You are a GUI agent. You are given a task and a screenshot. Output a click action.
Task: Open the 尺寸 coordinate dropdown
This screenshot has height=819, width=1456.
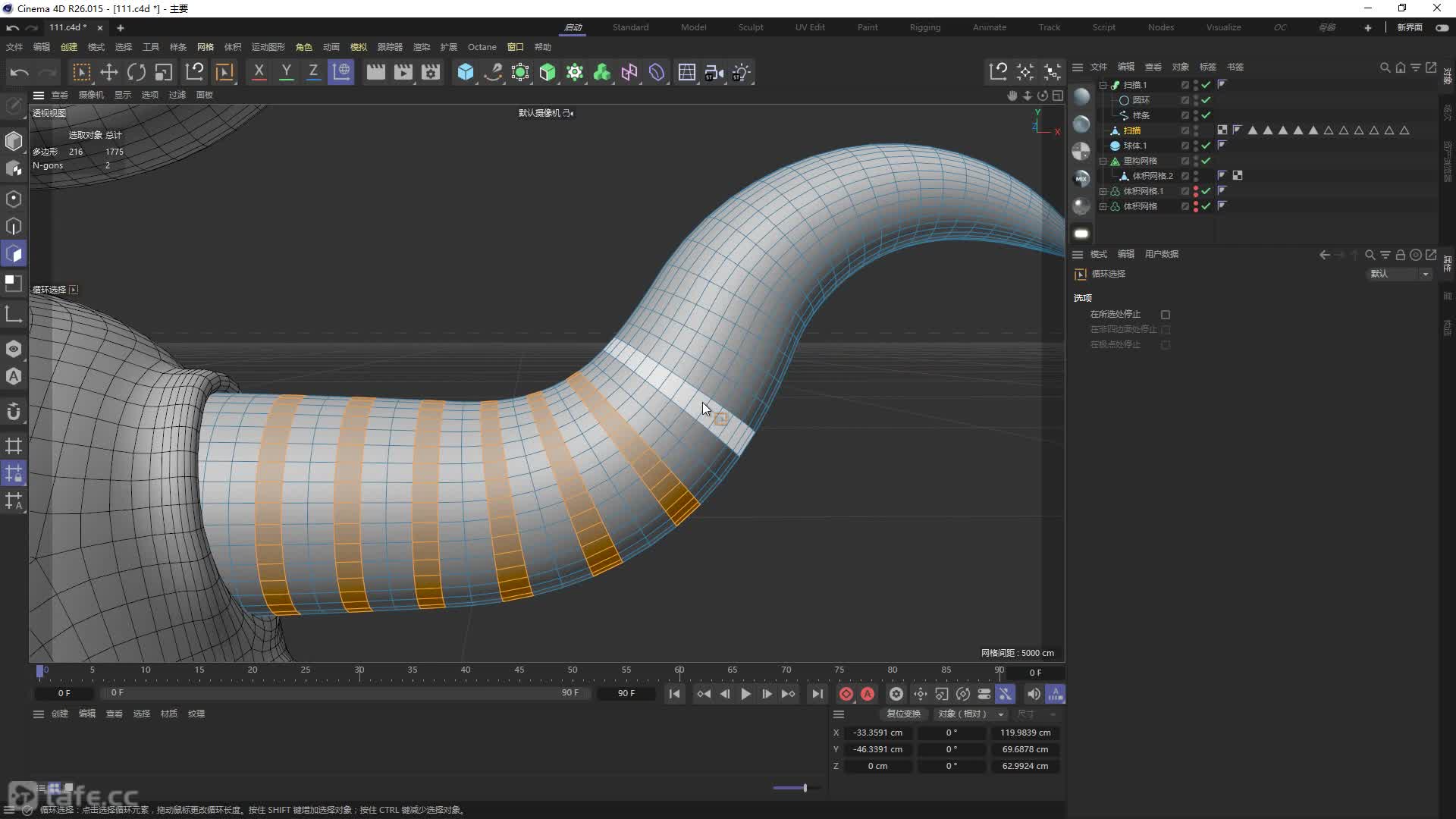coord(1036,714)
